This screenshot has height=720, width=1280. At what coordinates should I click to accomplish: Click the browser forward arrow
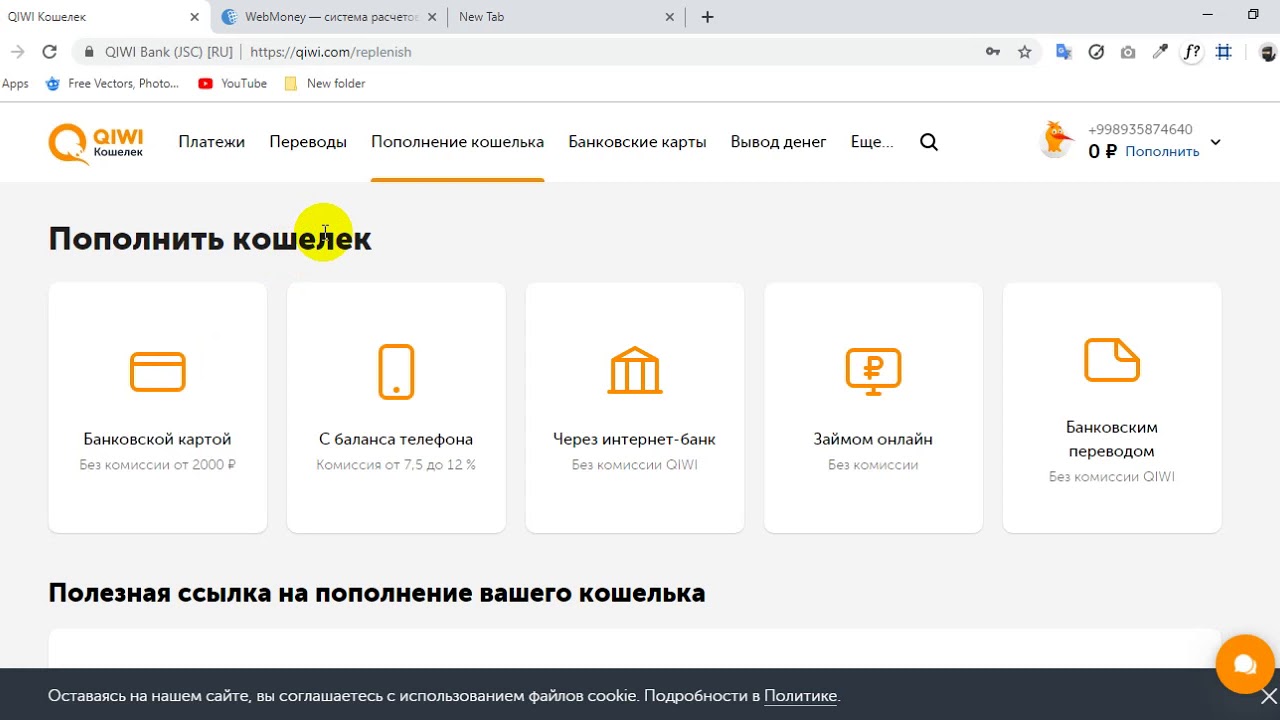click(x=17, y=52)
